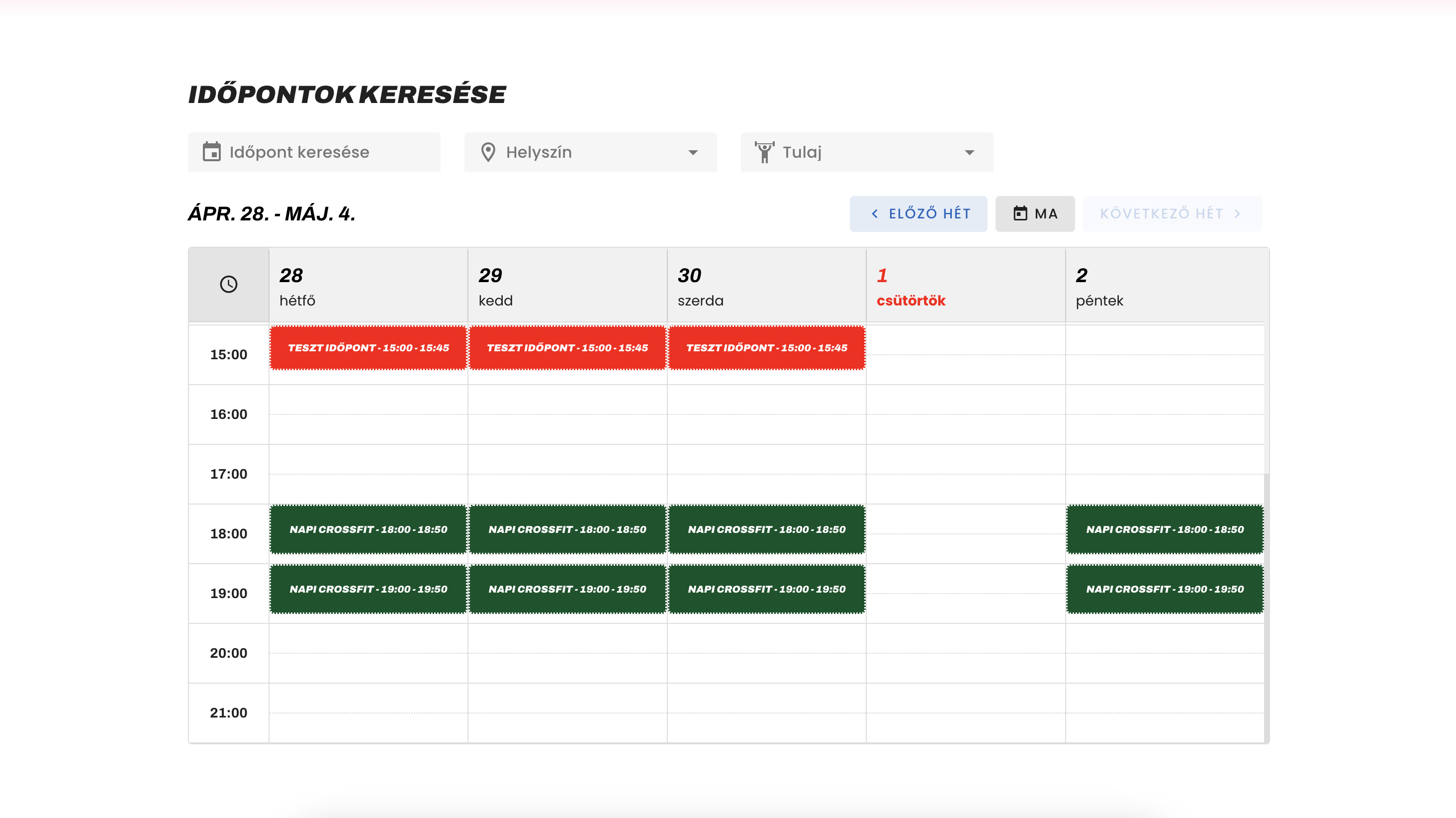Open Tuesday's Napi Crossfit 18:00 slot
This screenshot has height=818, width=1456.
tap(567, 529)
